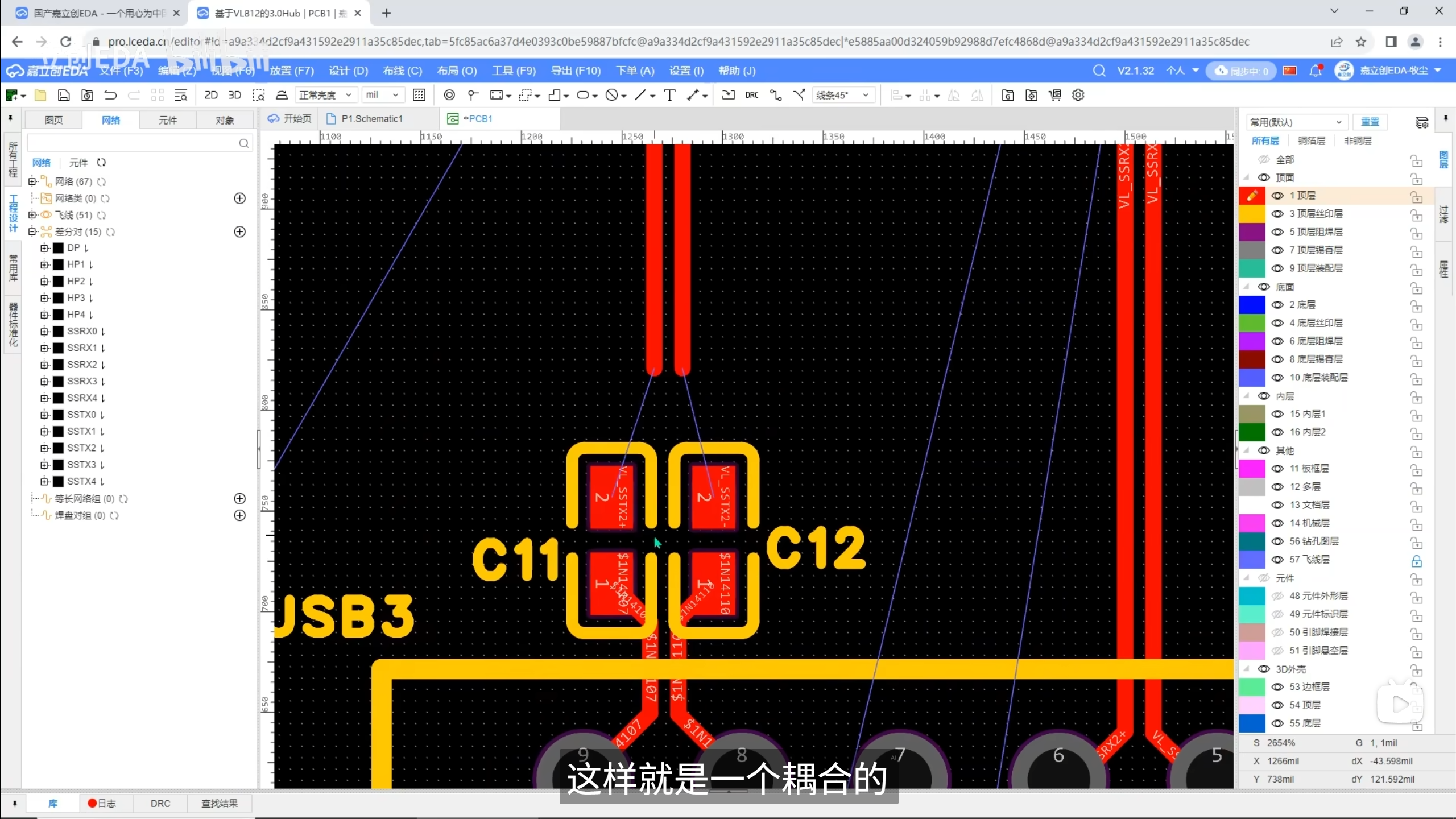The width and height of the screenshot is (1456, 819).
Task: Open the 布线 (C) menu
Action: 402,71
